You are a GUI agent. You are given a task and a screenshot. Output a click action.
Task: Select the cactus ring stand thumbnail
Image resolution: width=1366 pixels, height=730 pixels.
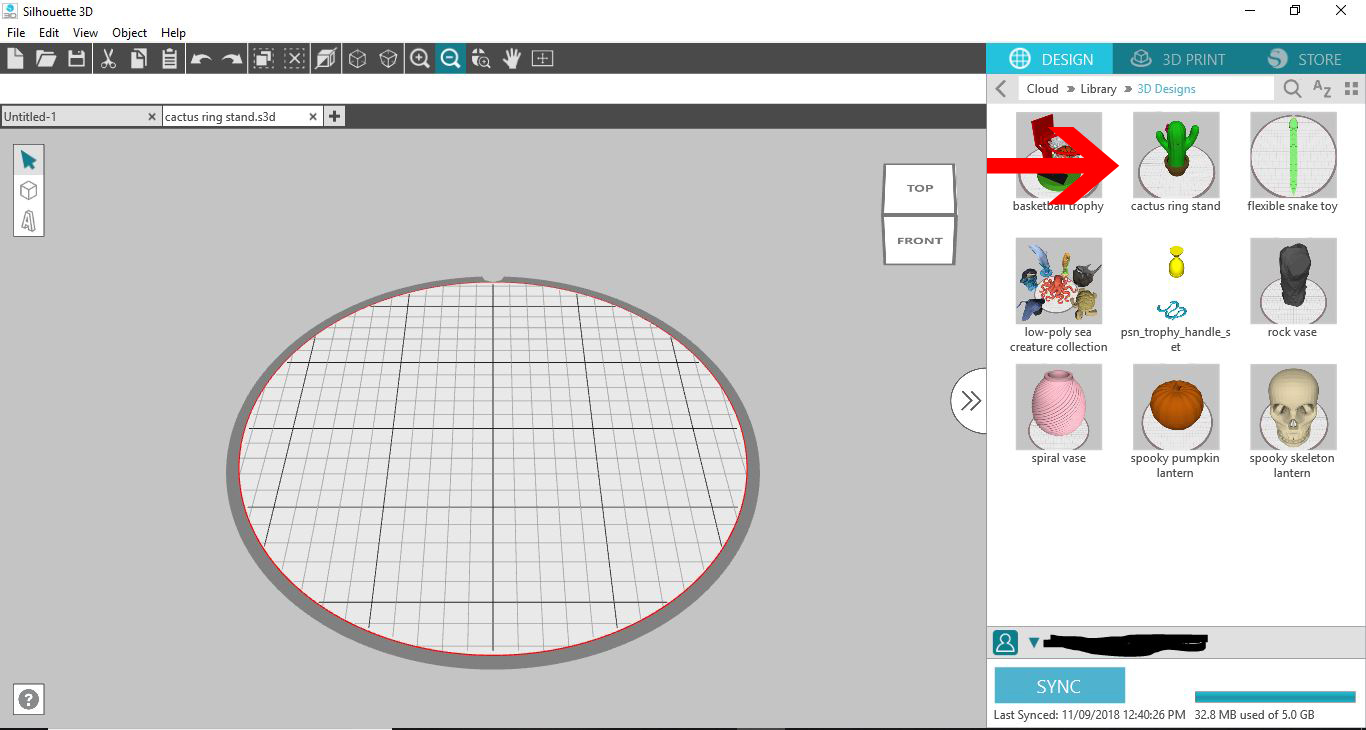click(x=1175, y=155)
